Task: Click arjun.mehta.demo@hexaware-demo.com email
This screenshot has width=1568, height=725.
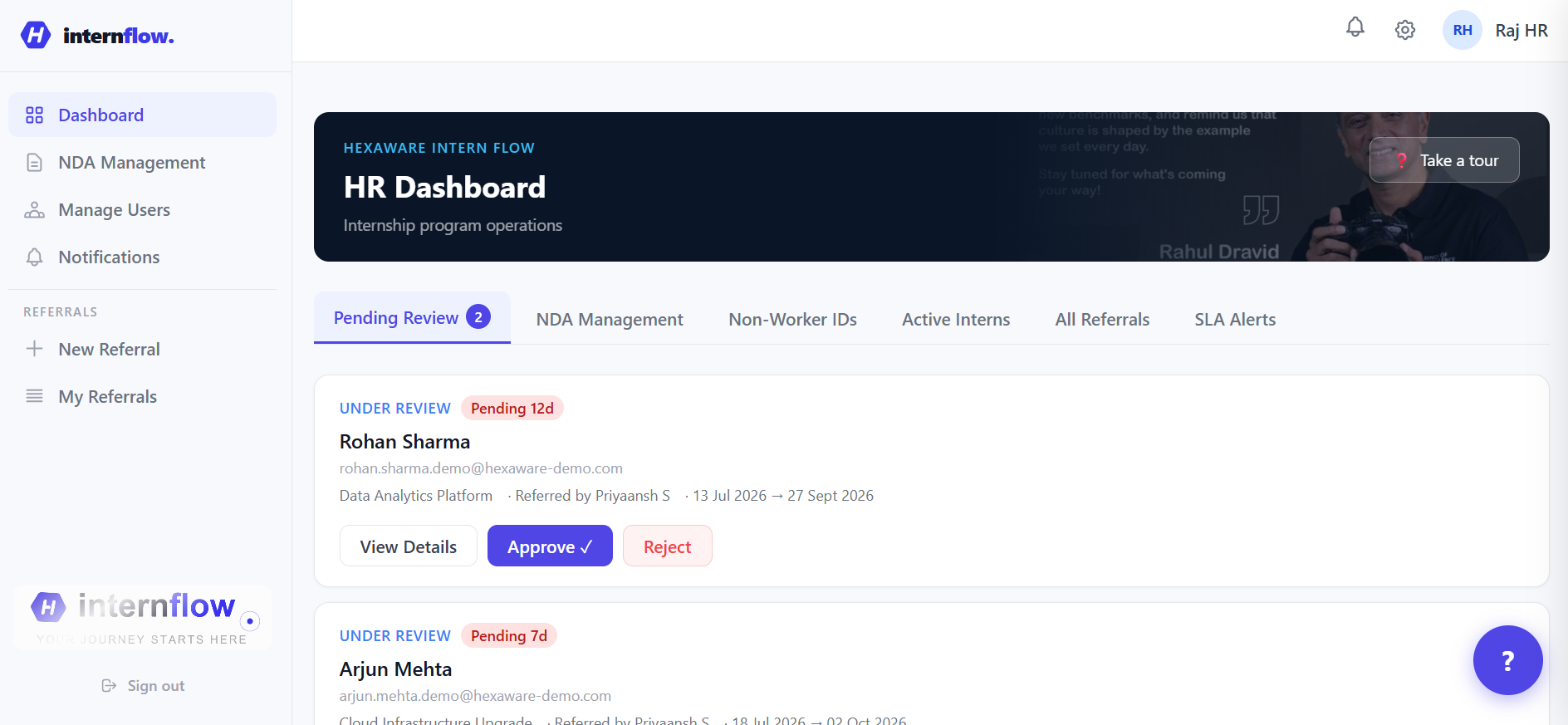Action: pos(475,695)
